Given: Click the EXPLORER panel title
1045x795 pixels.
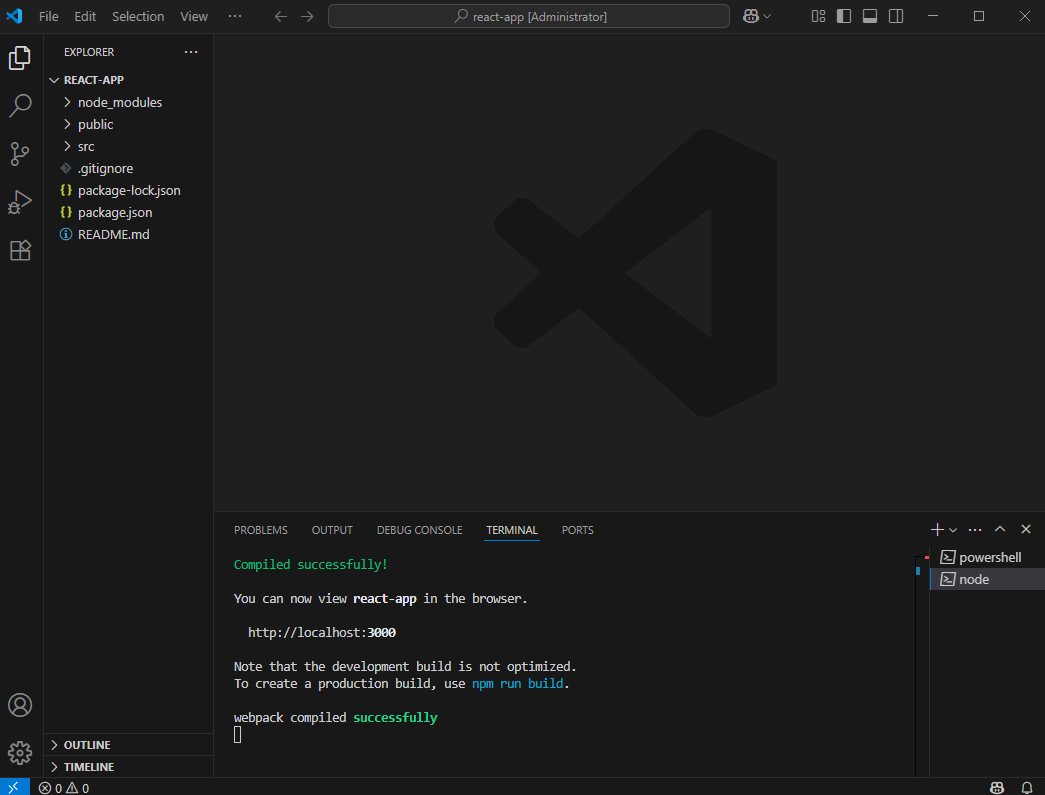Looking at the screenshot, I should tap(89, 52).
